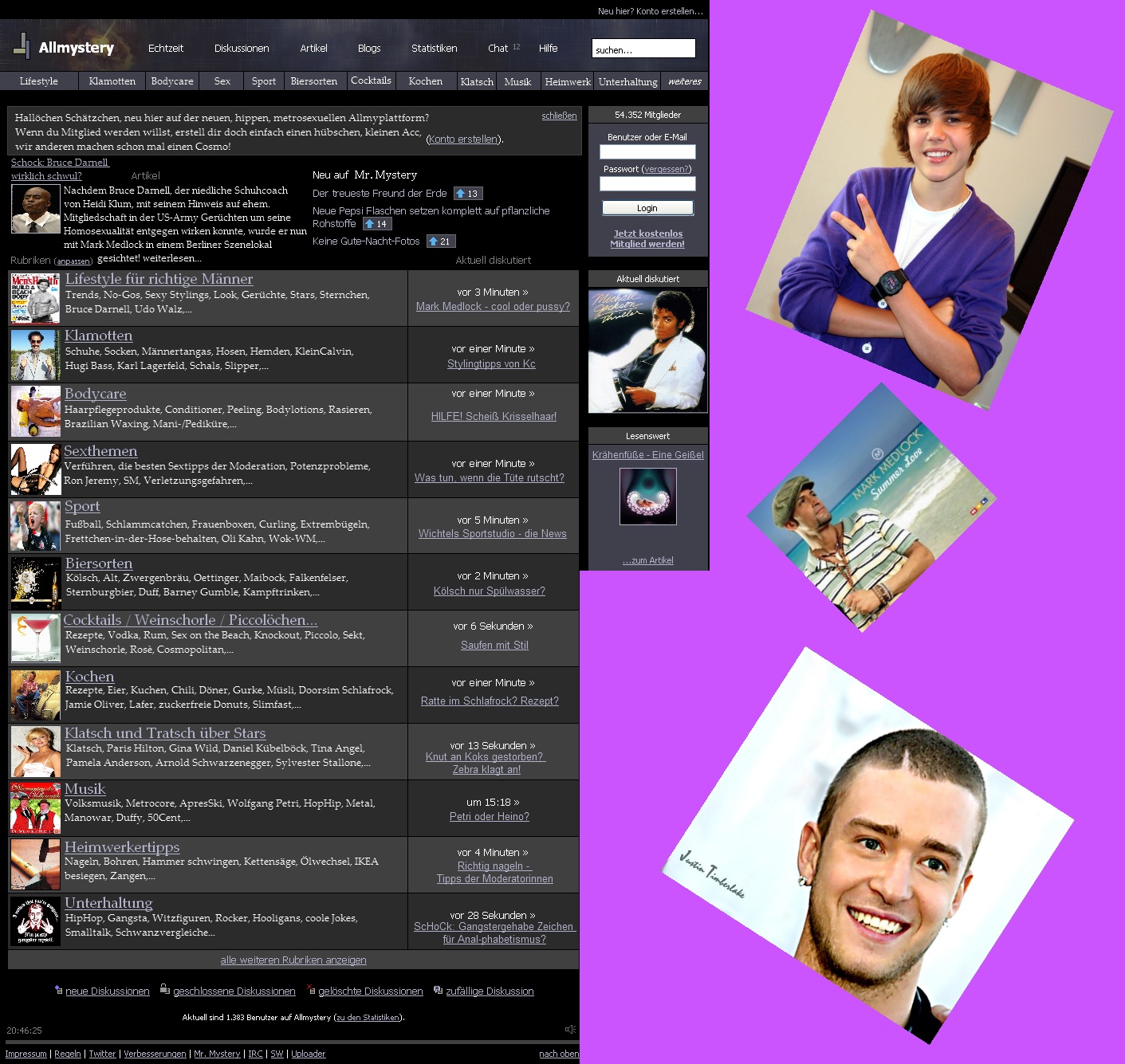
Task: Focus the Passwort input field
Action: tap(647, 183)
